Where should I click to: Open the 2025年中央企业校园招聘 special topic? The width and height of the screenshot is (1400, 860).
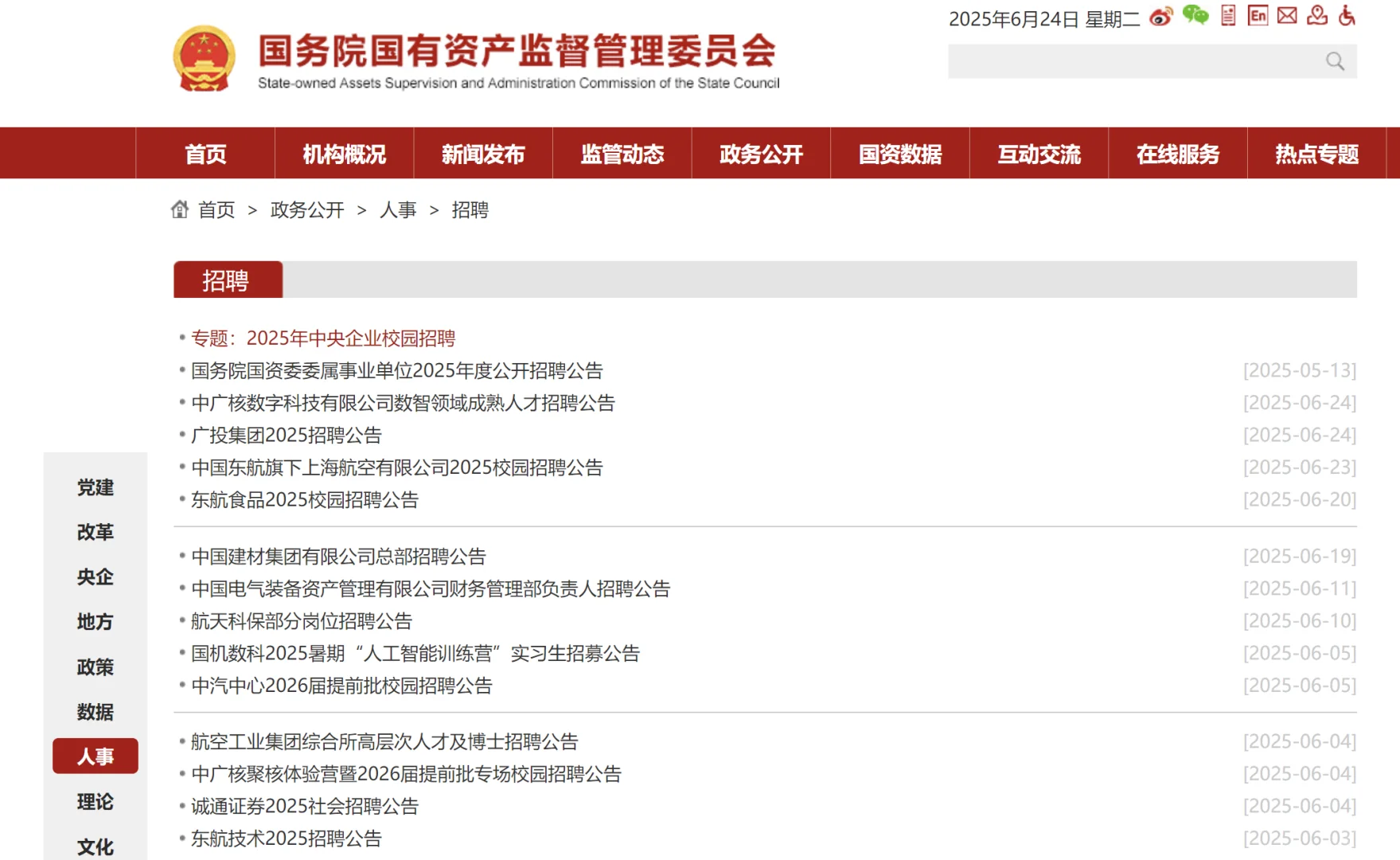pyautogui.click(x=322, y=338)
